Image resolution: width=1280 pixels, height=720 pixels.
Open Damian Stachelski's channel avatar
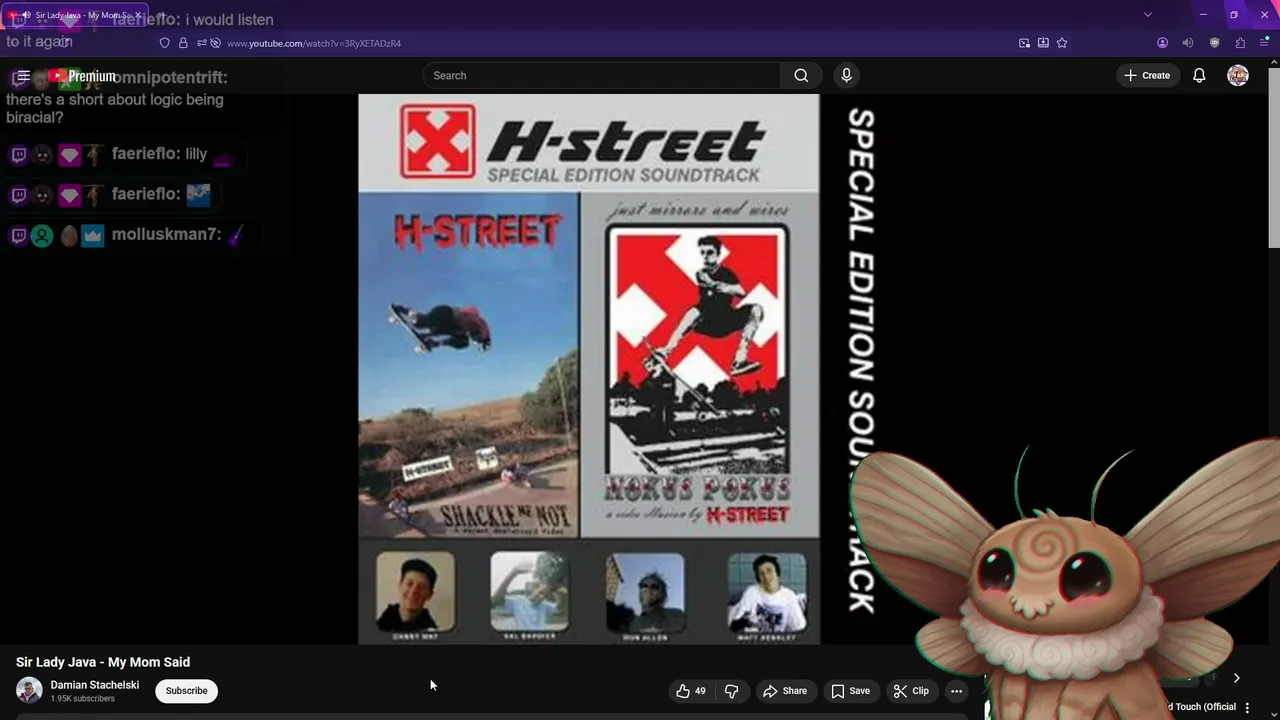29,691
